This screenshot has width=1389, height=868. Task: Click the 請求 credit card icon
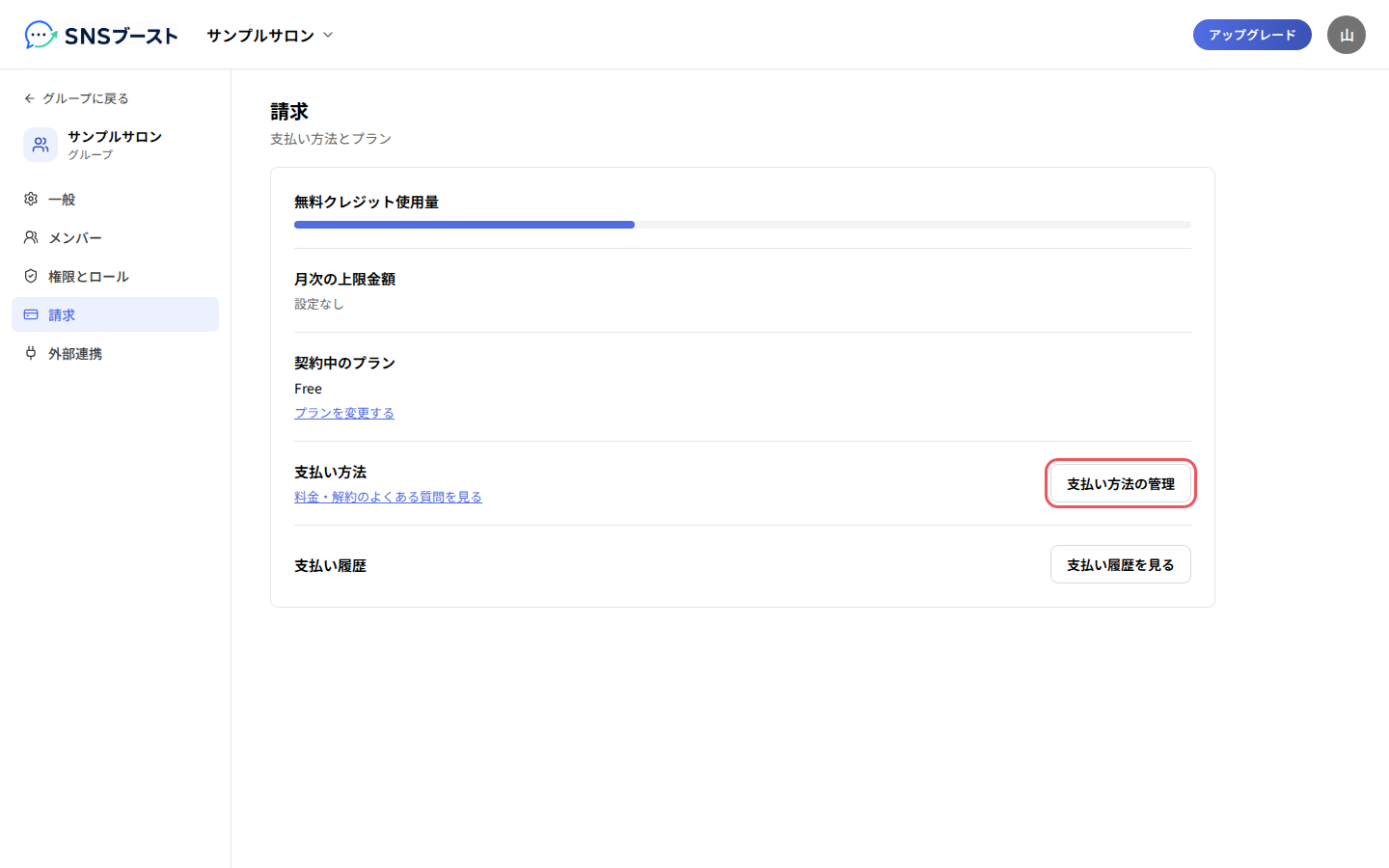point(31,314)
